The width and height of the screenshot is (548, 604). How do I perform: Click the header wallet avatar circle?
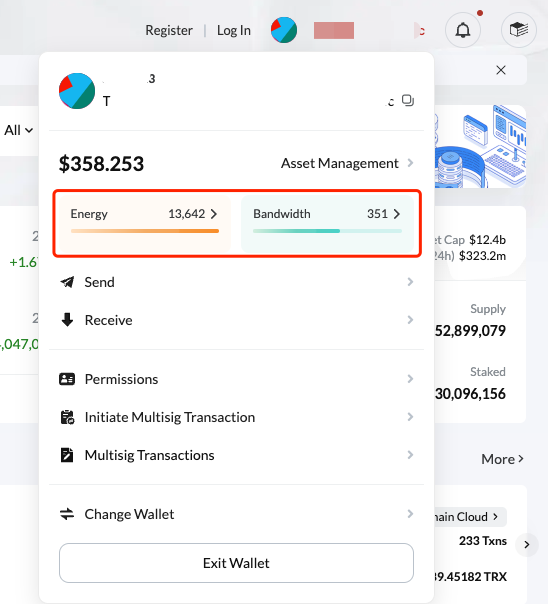point(284,30)
